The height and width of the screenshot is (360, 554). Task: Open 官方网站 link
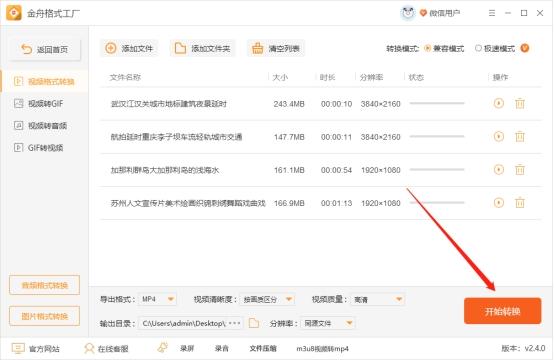click(x=36, y=349)
